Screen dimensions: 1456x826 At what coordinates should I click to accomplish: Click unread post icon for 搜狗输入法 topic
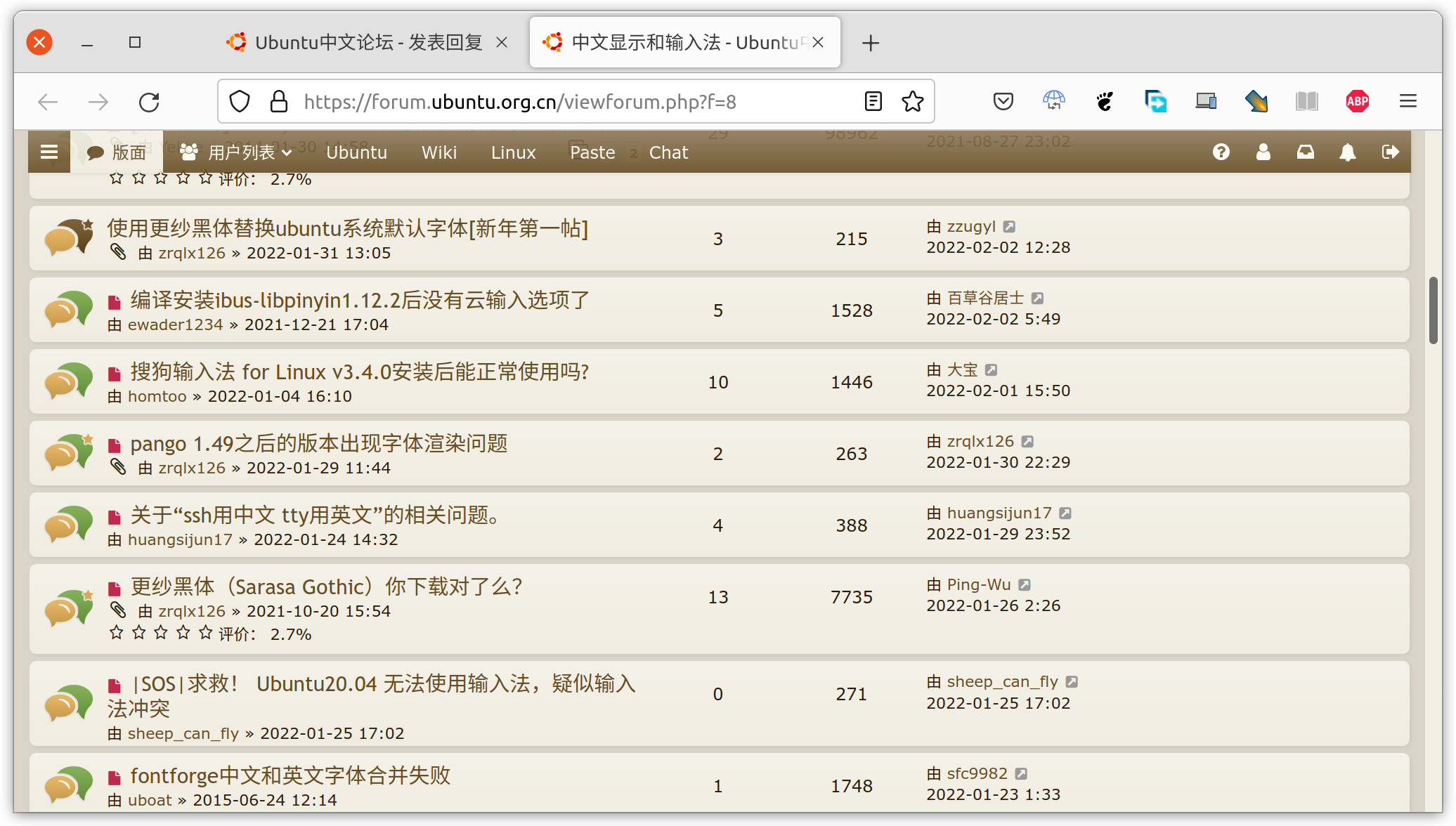pos(115,373)
